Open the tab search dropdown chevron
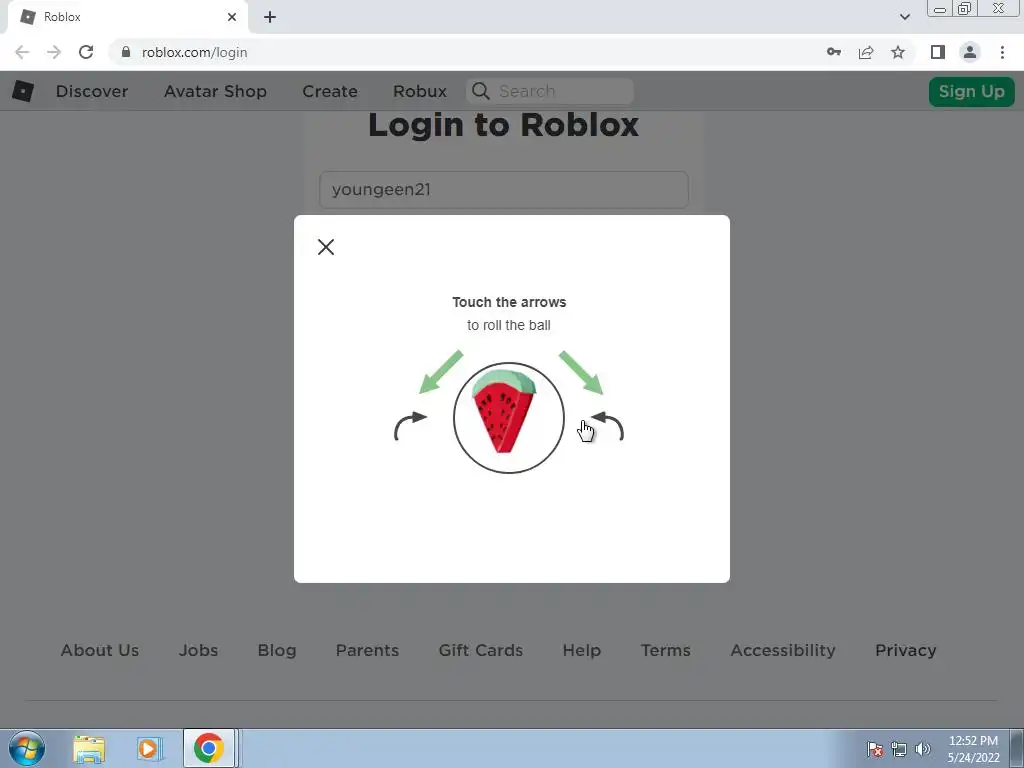The height and width of the screenshot is (768, 1024). click(x=904, y=17)
